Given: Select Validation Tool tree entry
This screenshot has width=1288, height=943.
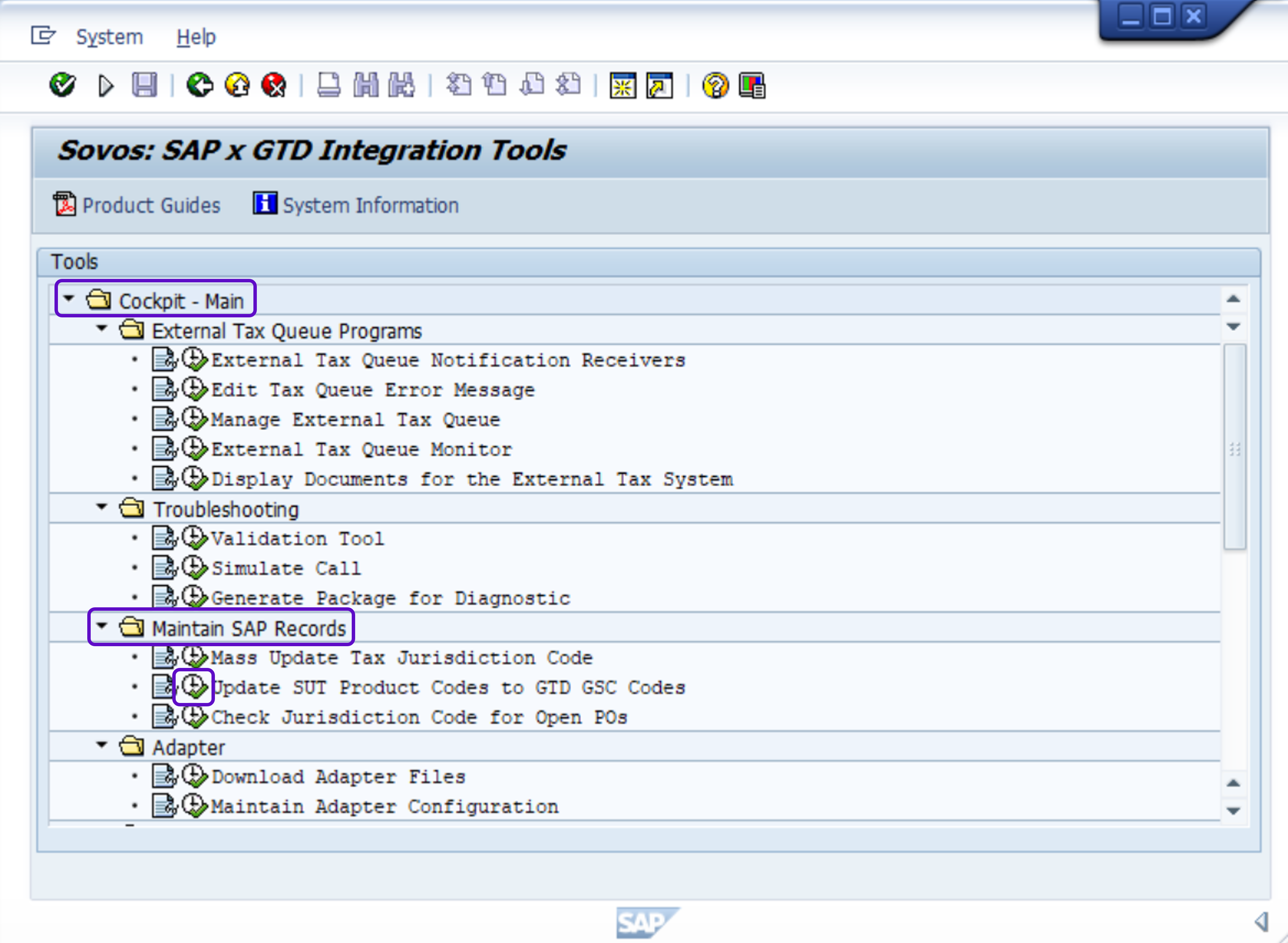Looking at the screenshot, I should (x=298, y=538).
